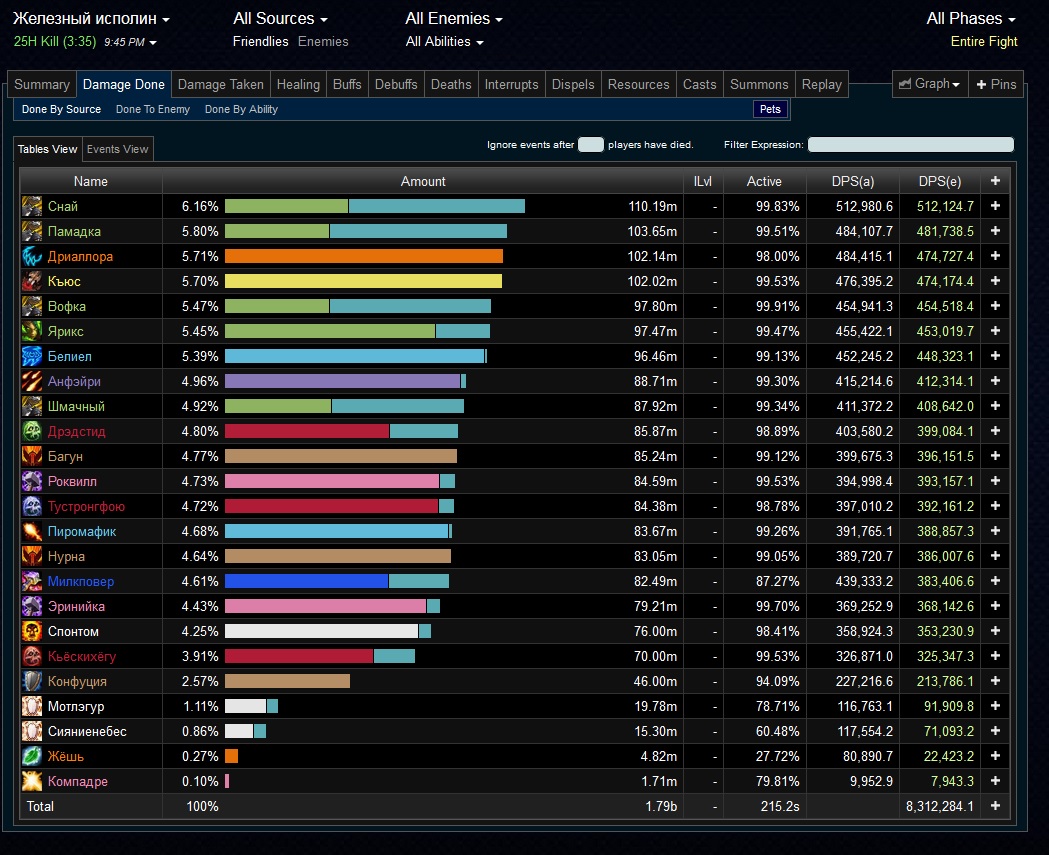The height and width of the screenshot is (855, 1049).
Task: Click the Filter Expression input field
Action: click(910, 145)
